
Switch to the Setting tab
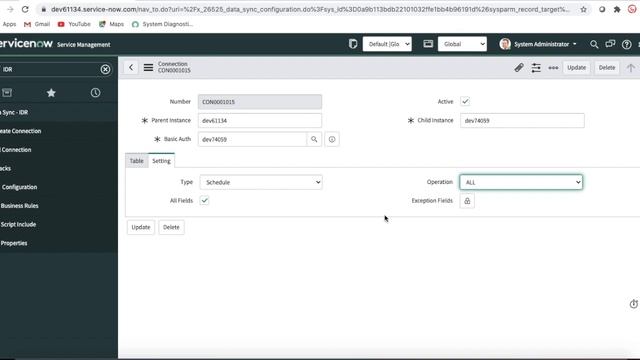(161, 160)
